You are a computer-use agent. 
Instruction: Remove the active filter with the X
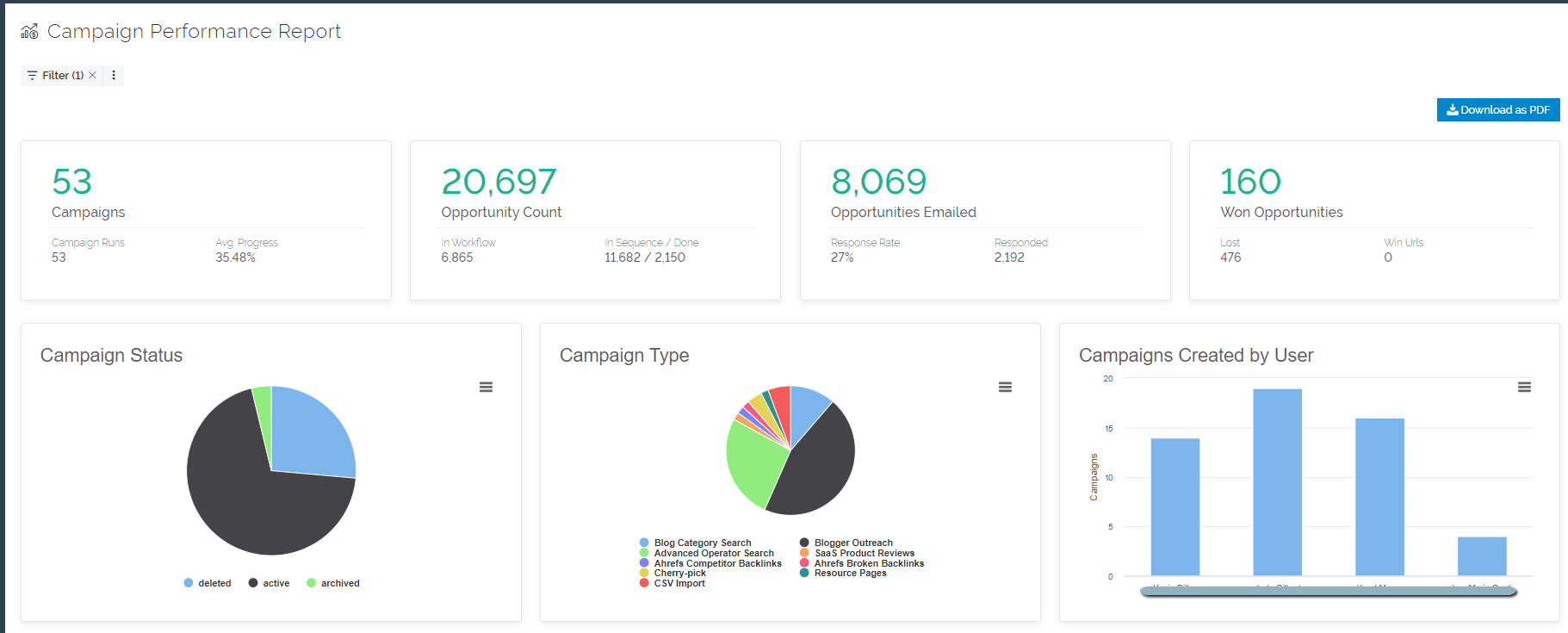pos(92,76)
